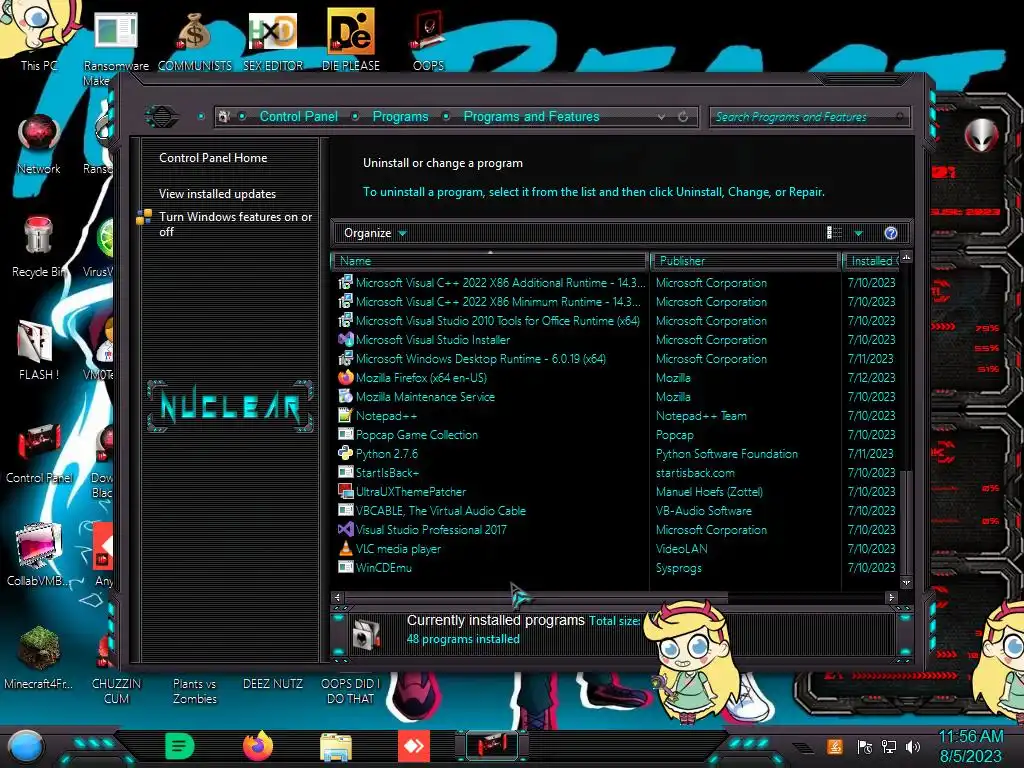The width and height of the screenshot is (1024, 768).
Task: Select Notepad++ in the program list
Action: tap(617, 415)
